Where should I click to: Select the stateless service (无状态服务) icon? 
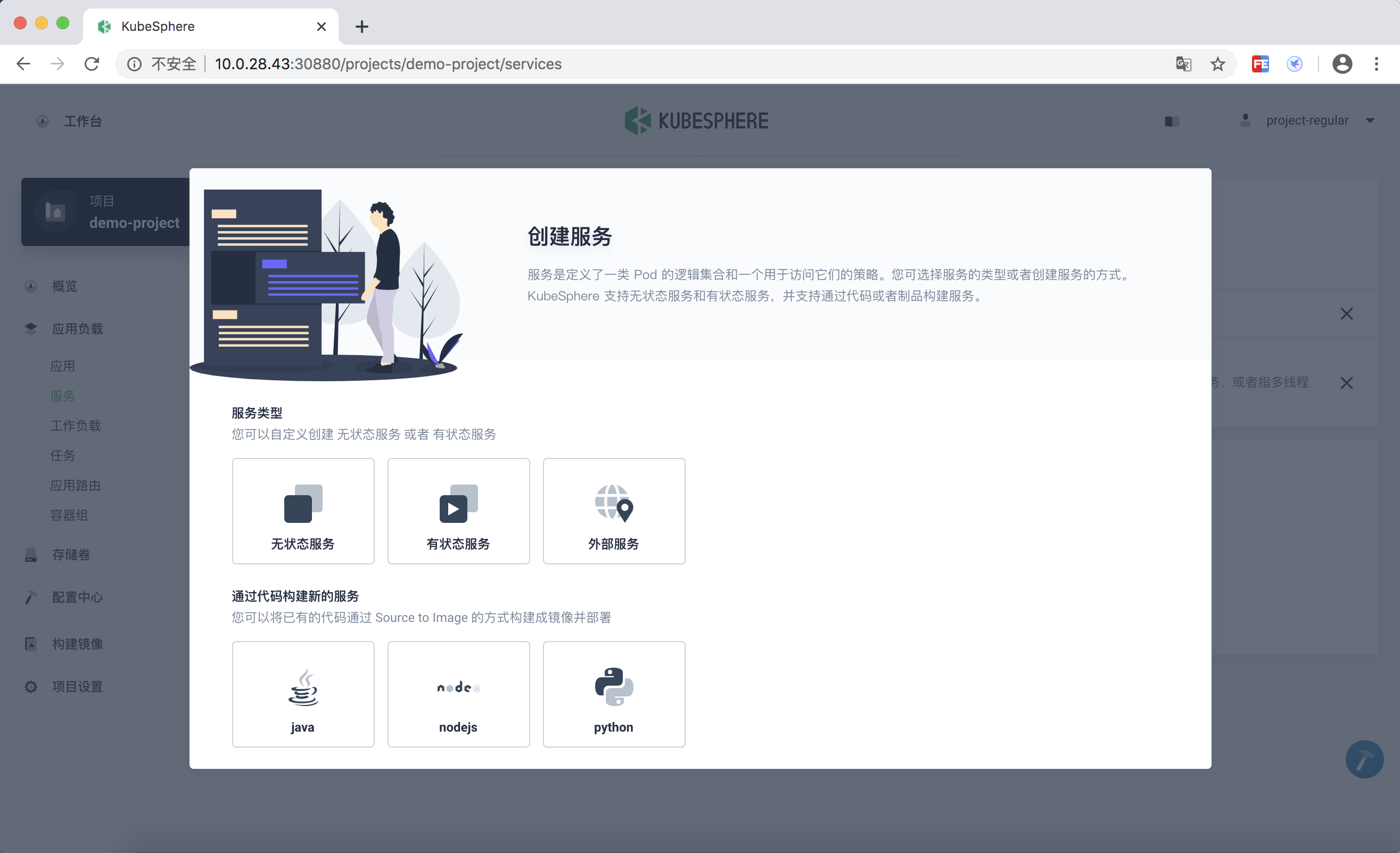[303, 504]
